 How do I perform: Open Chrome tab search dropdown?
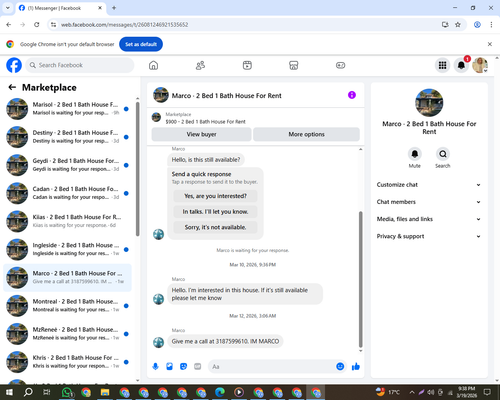tap(7, 8)
